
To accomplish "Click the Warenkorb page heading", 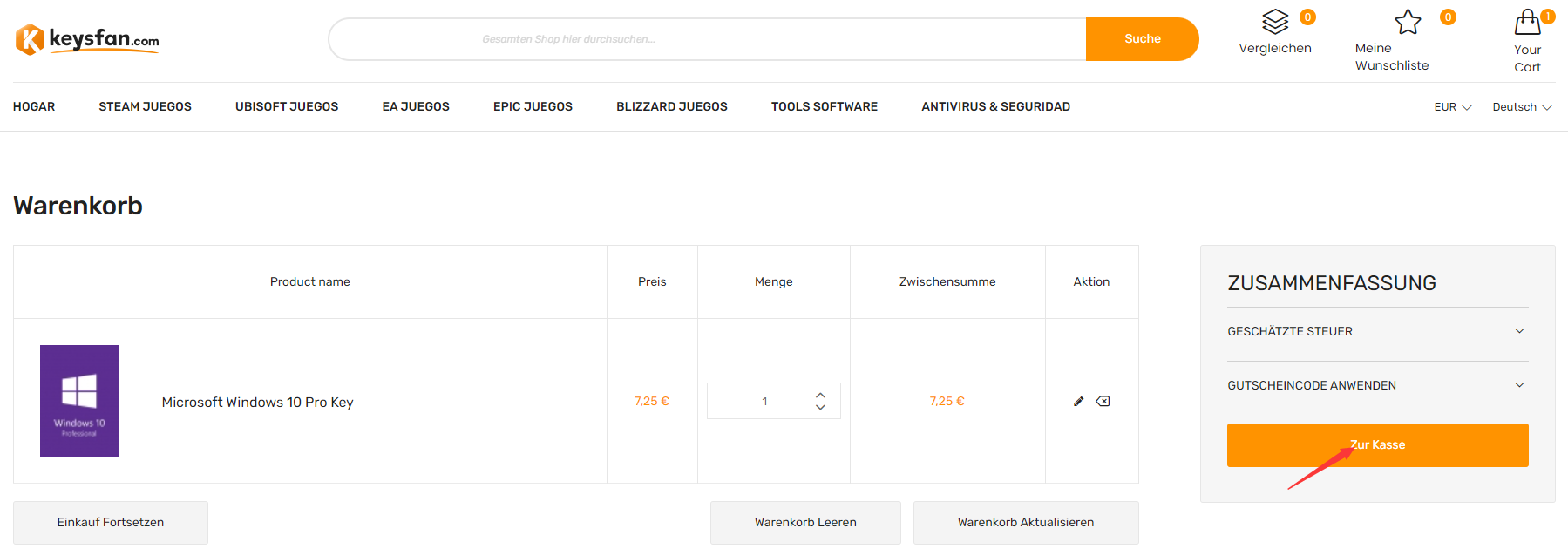I will click(78, 206).
